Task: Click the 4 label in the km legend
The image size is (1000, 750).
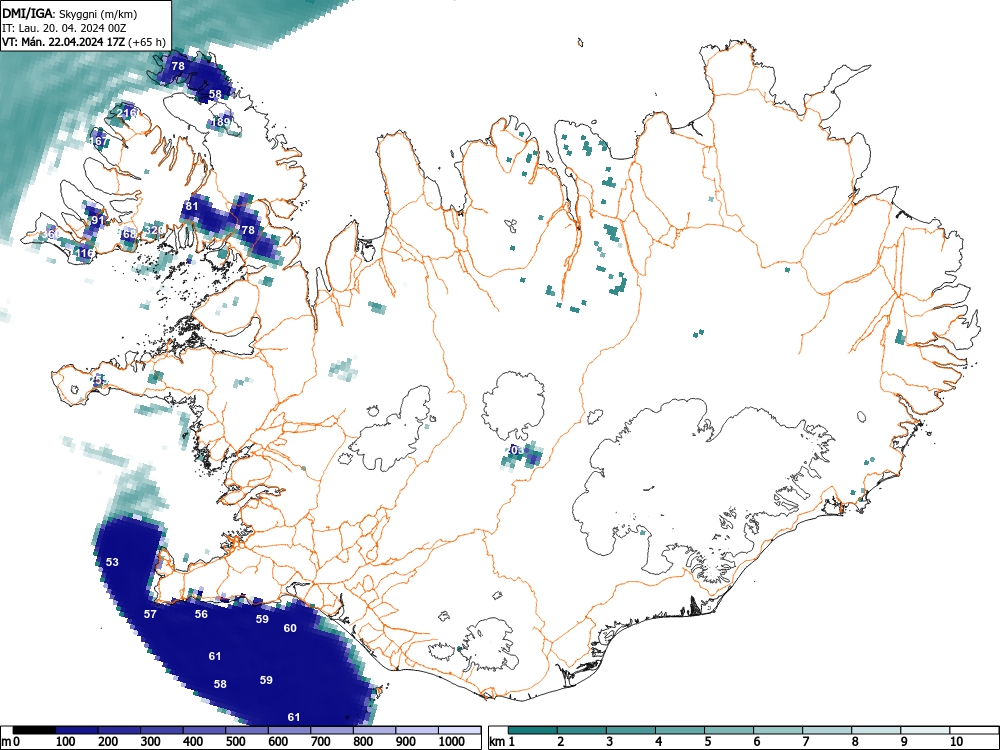Action: point(659,742)
